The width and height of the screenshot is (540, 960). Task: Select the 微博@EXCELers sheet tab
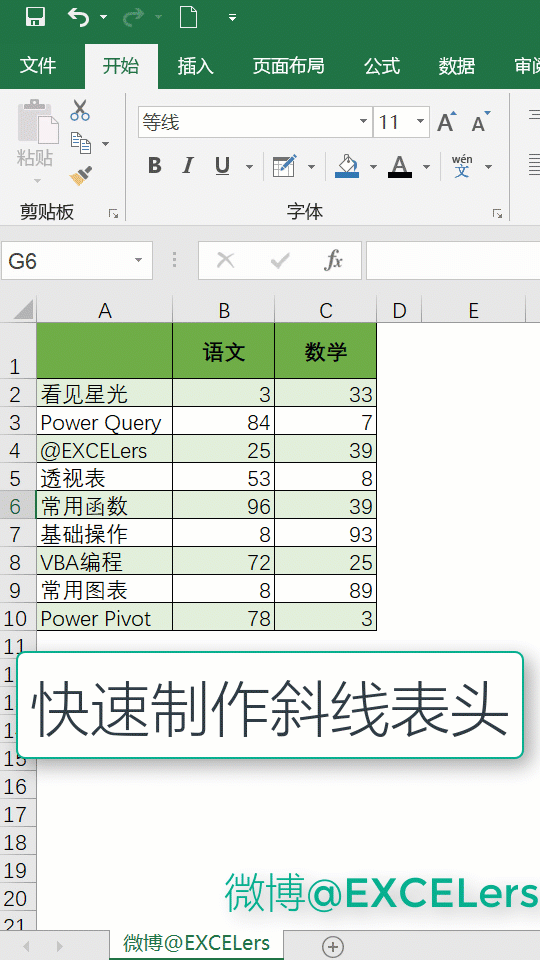pyautogui.click(x=197, y=943)
